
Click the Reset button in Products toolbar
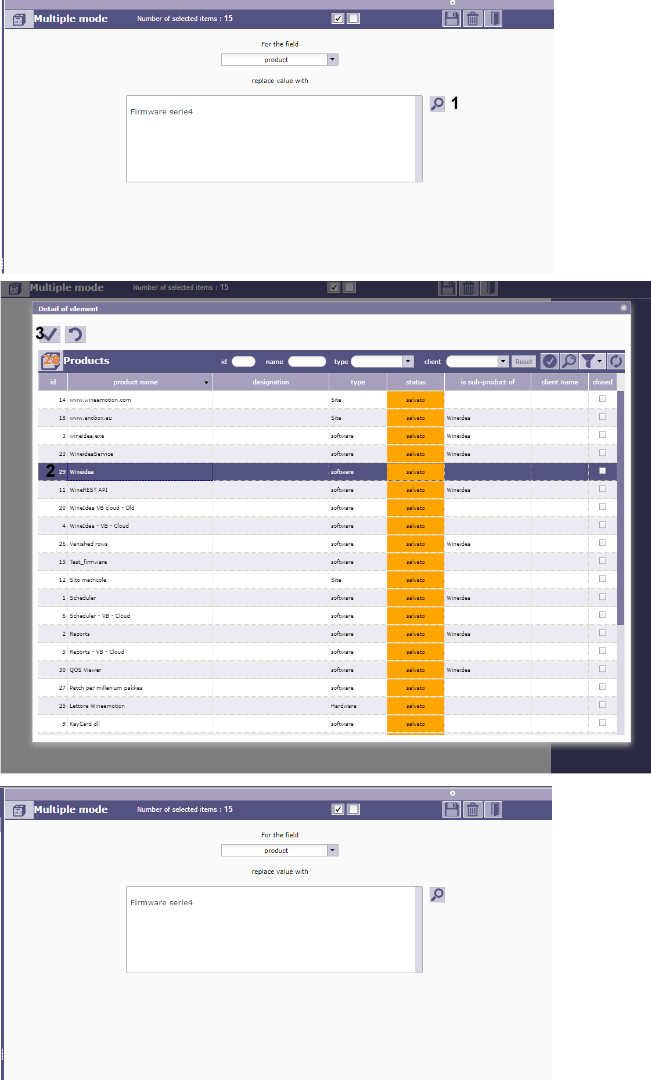pos(524,362)
